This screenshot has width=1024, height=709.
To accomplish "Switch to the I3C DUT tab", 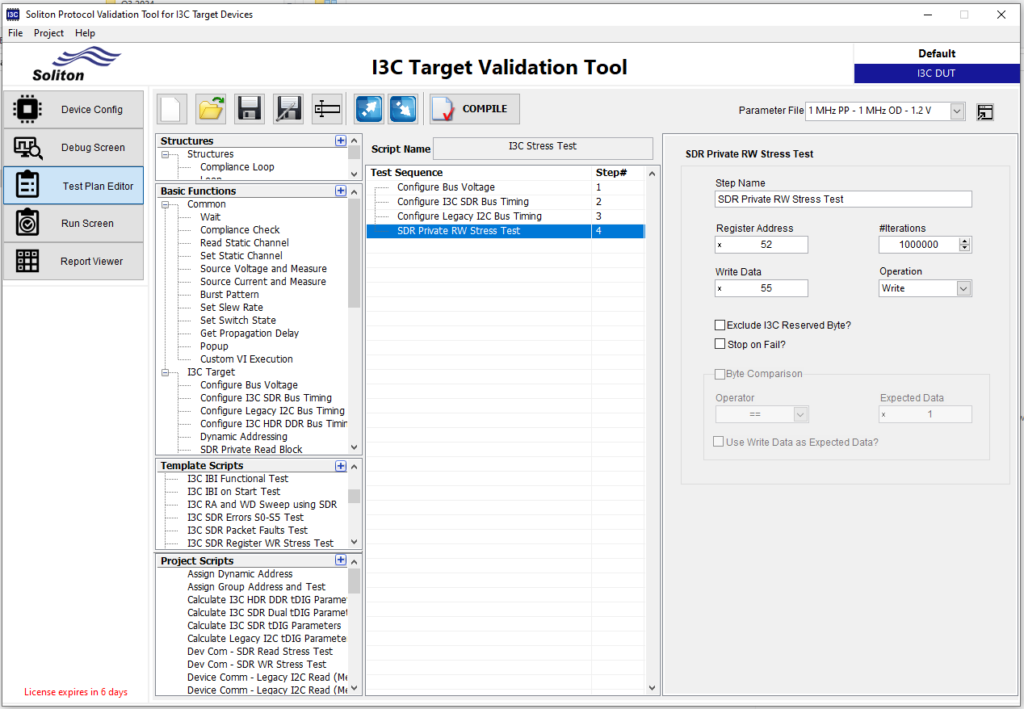I will 936,72.
